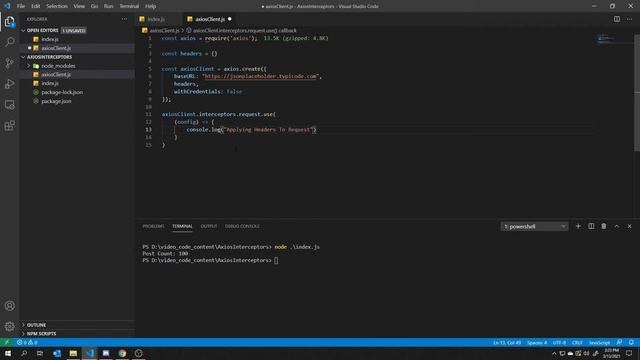Click the remote window indicator in status bar

(7, 342)
